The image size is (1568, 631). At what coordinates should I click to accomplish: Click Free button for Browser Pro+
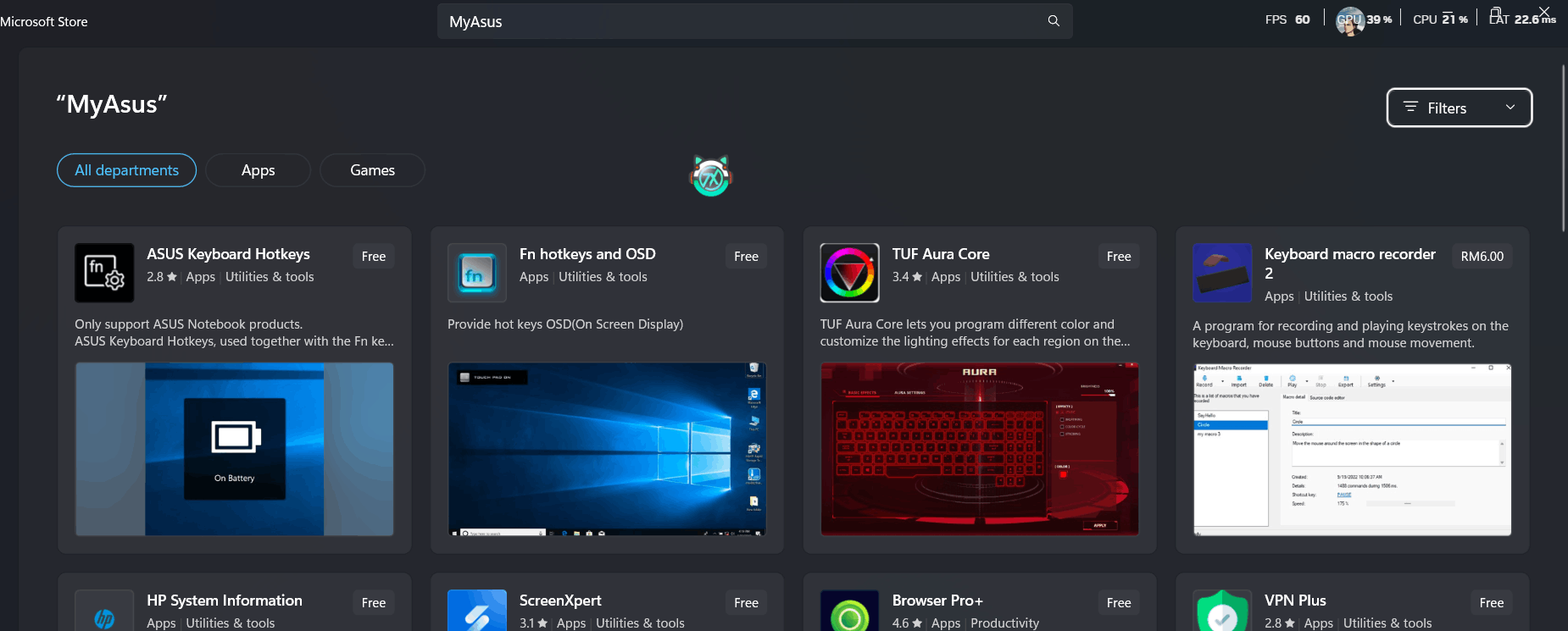[1119, 602]
